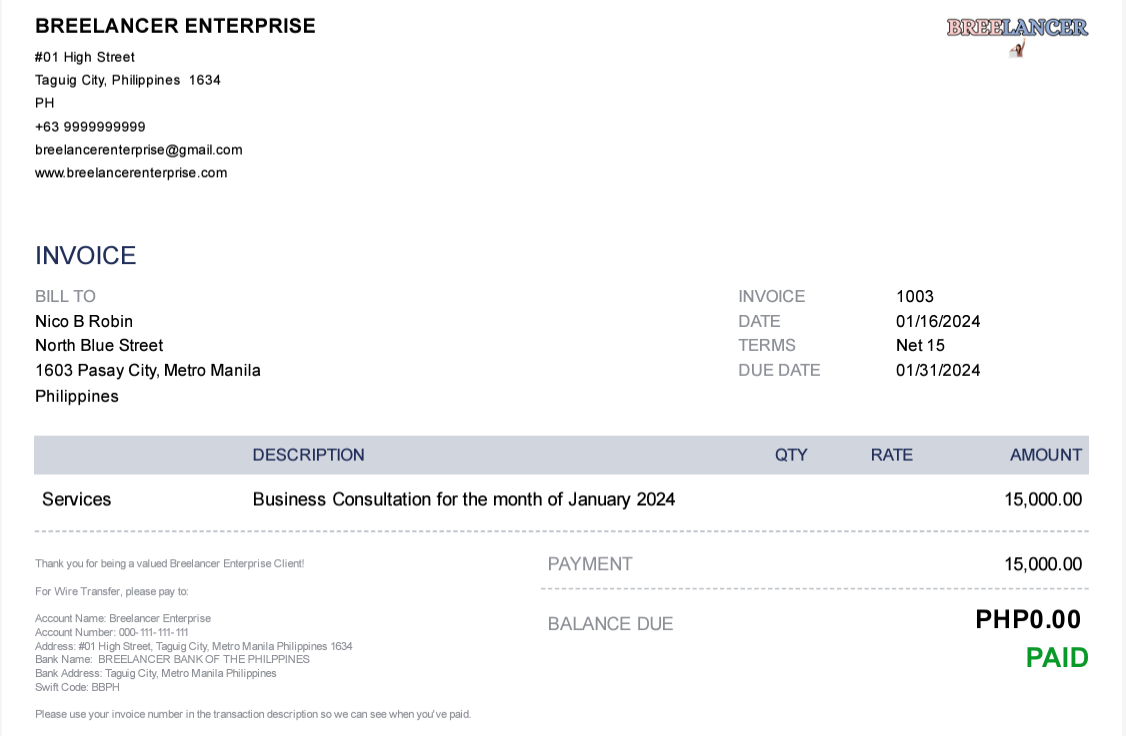This screenshot has height=736, width=1126.
Task: Select the Business Consultation line item description
Action: pos(464,499)
